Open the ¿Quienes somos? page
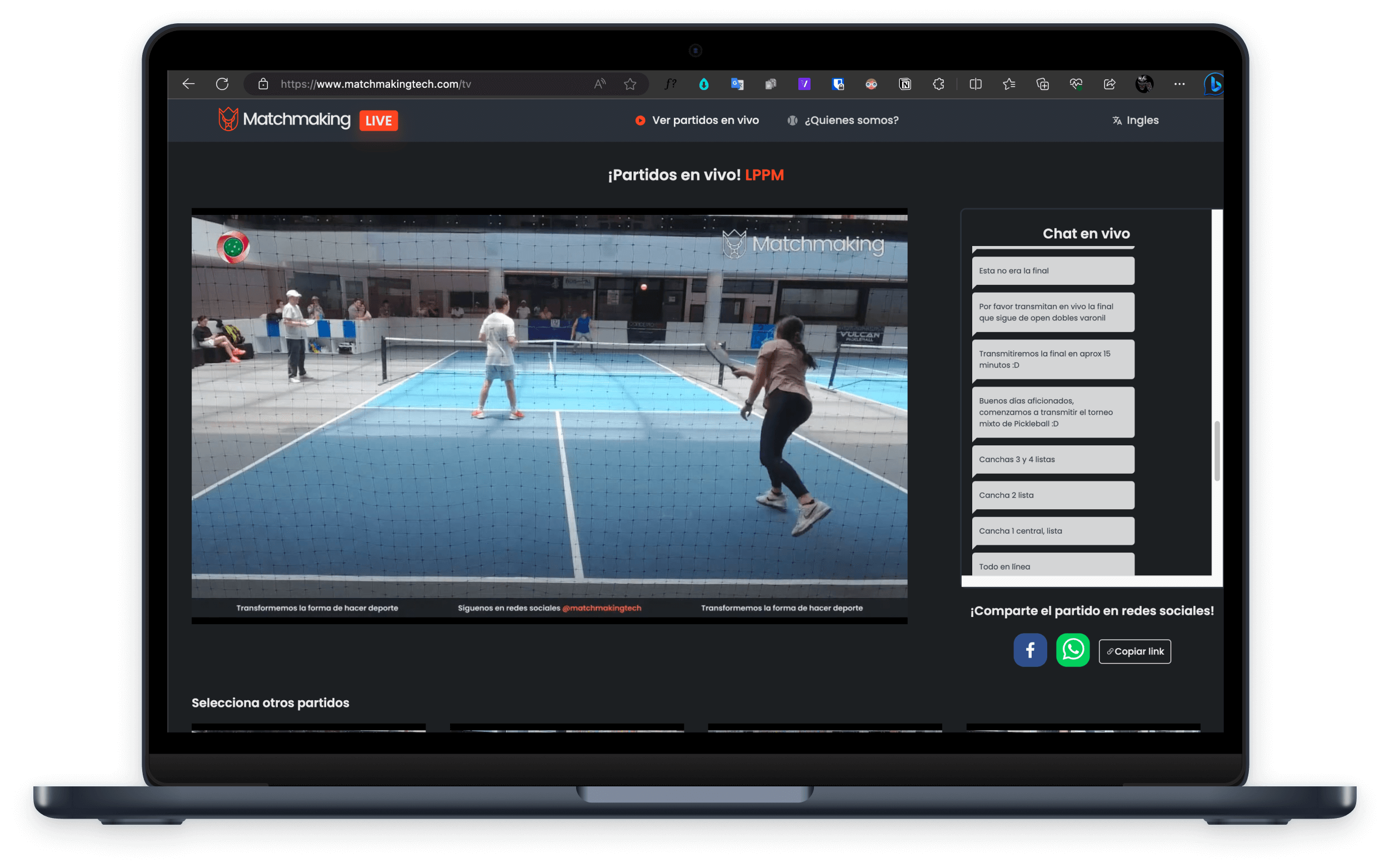Viewport: 1390px width, 868px height. [843, 120]
